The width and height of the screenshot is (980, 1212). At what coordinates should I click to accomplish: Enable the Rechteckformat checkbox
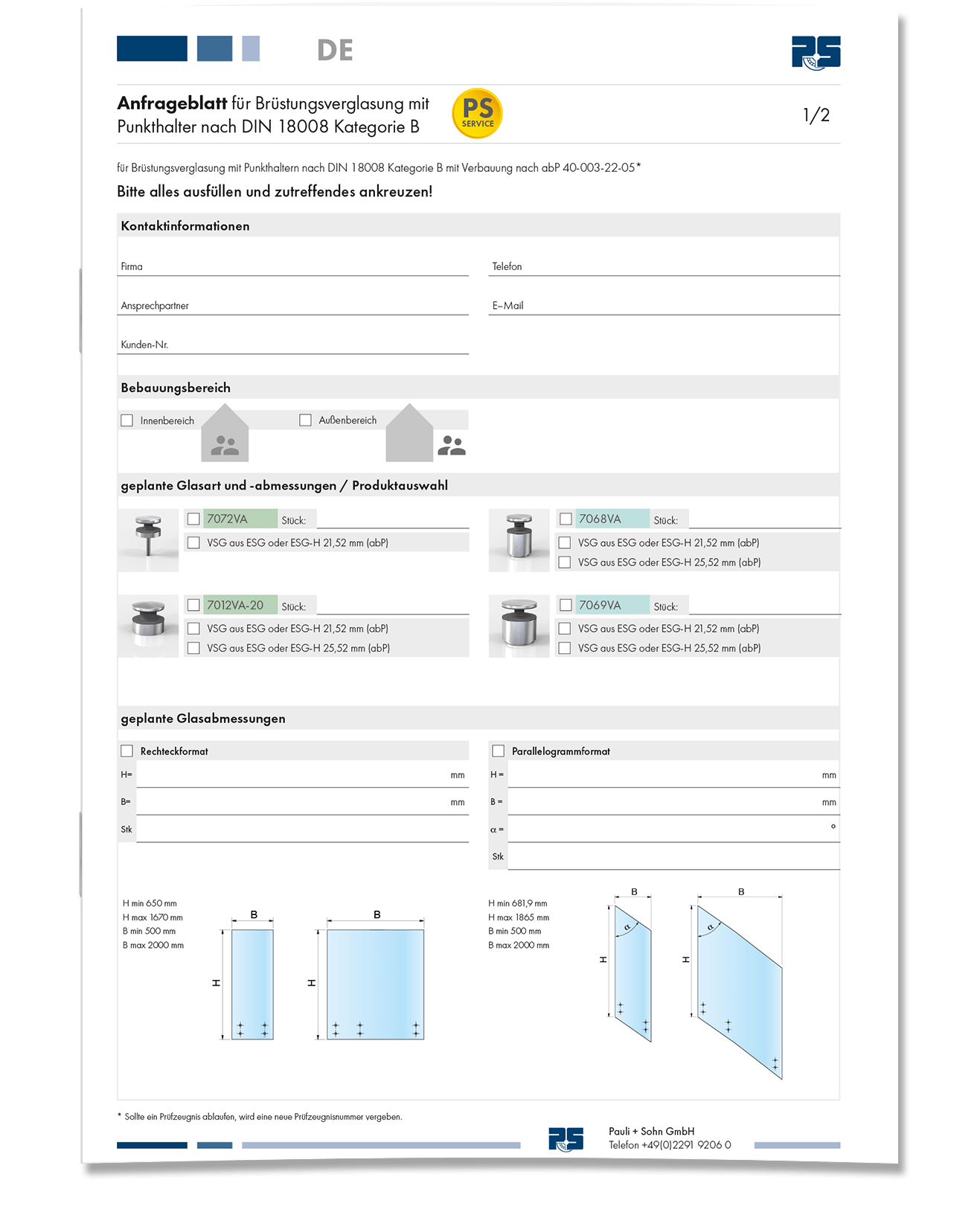(x=127, y=751)
